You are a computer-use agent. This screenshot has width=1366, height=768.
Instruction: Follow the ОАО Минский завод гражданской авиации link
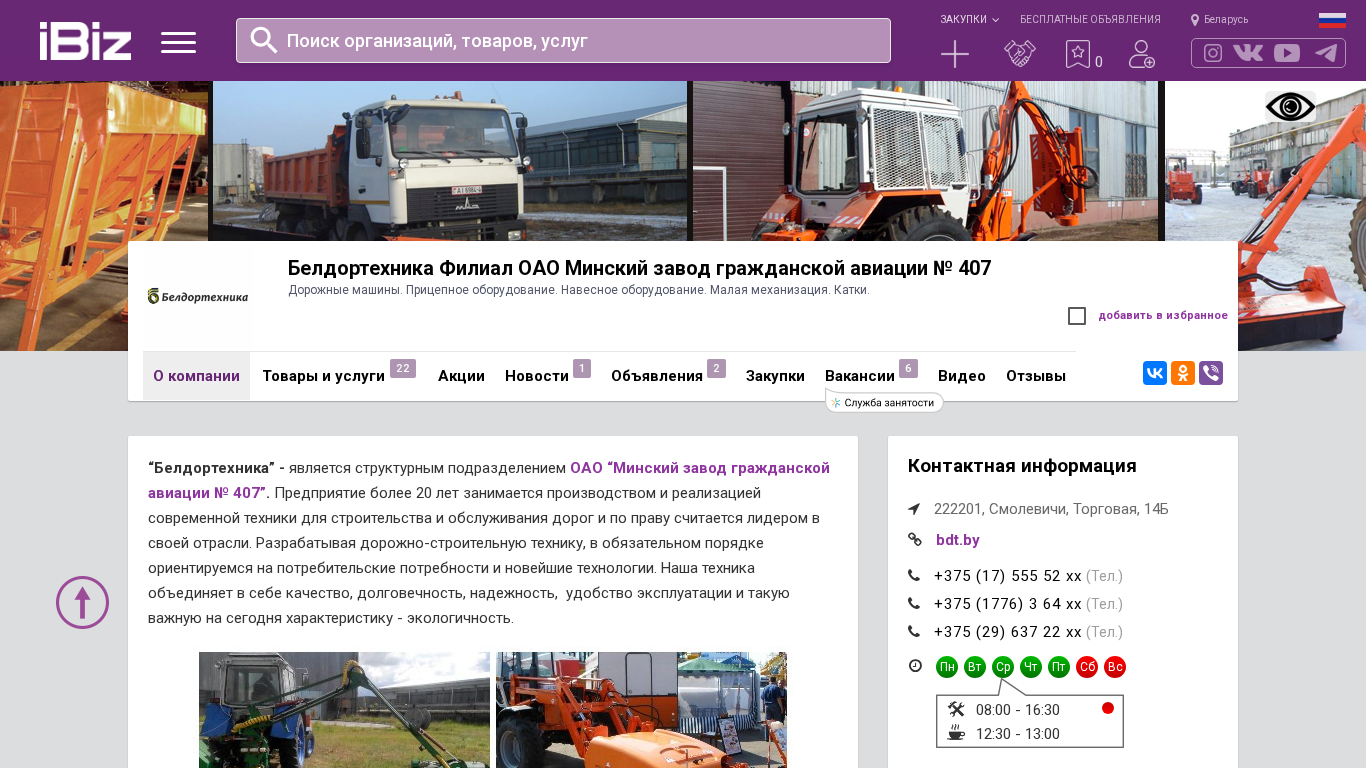[489, 480]
